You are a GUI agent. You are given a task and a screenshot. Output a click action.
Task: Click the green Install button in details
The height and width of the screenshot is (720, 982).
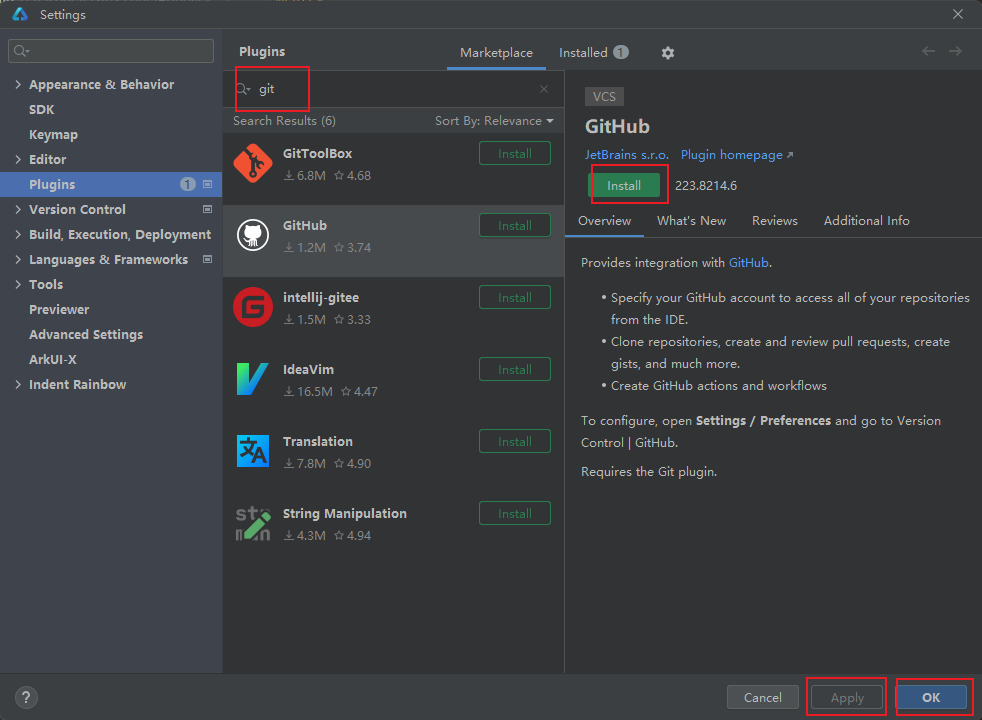624,185
